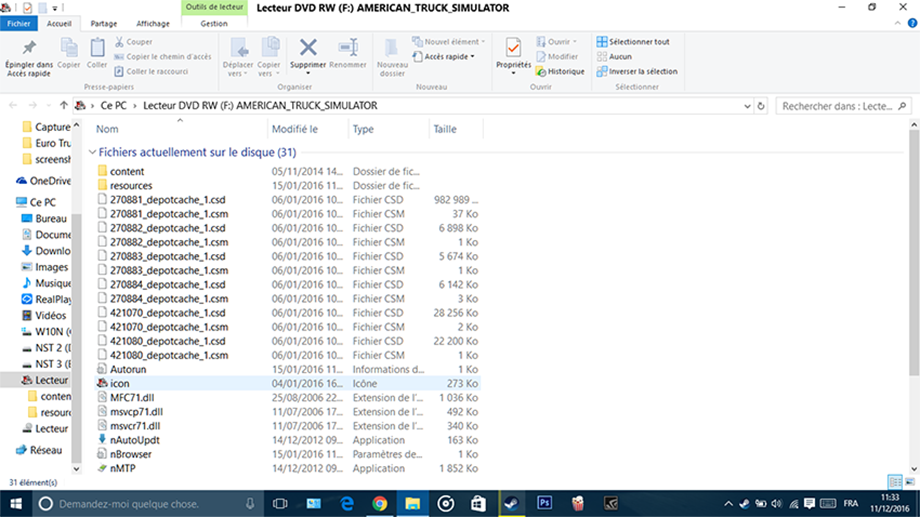Open Google Chrome from the taskbar

click(380, 504)
